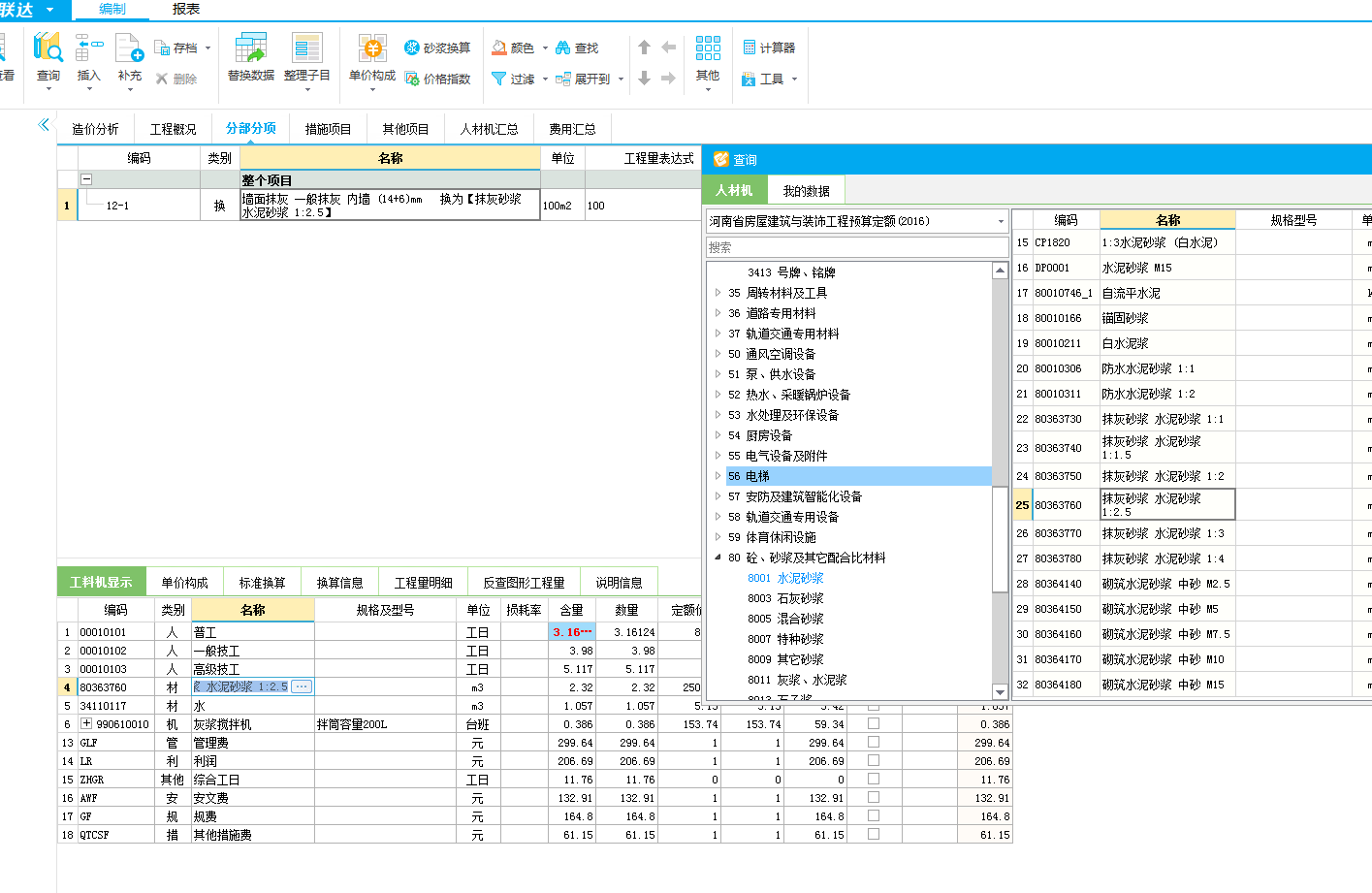Switch to 报表 ribbon tab

[186, 9]
